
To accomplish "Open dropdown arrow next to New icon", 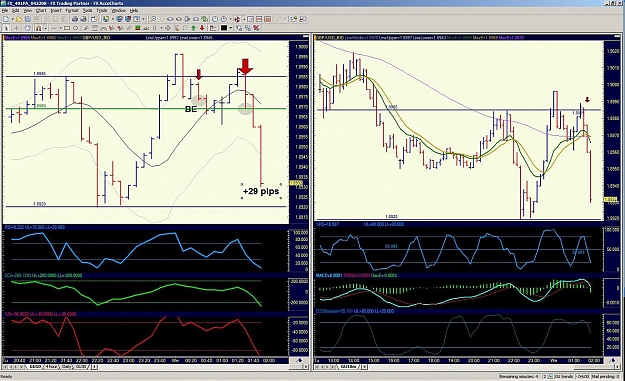I will [x=12, y=19].
